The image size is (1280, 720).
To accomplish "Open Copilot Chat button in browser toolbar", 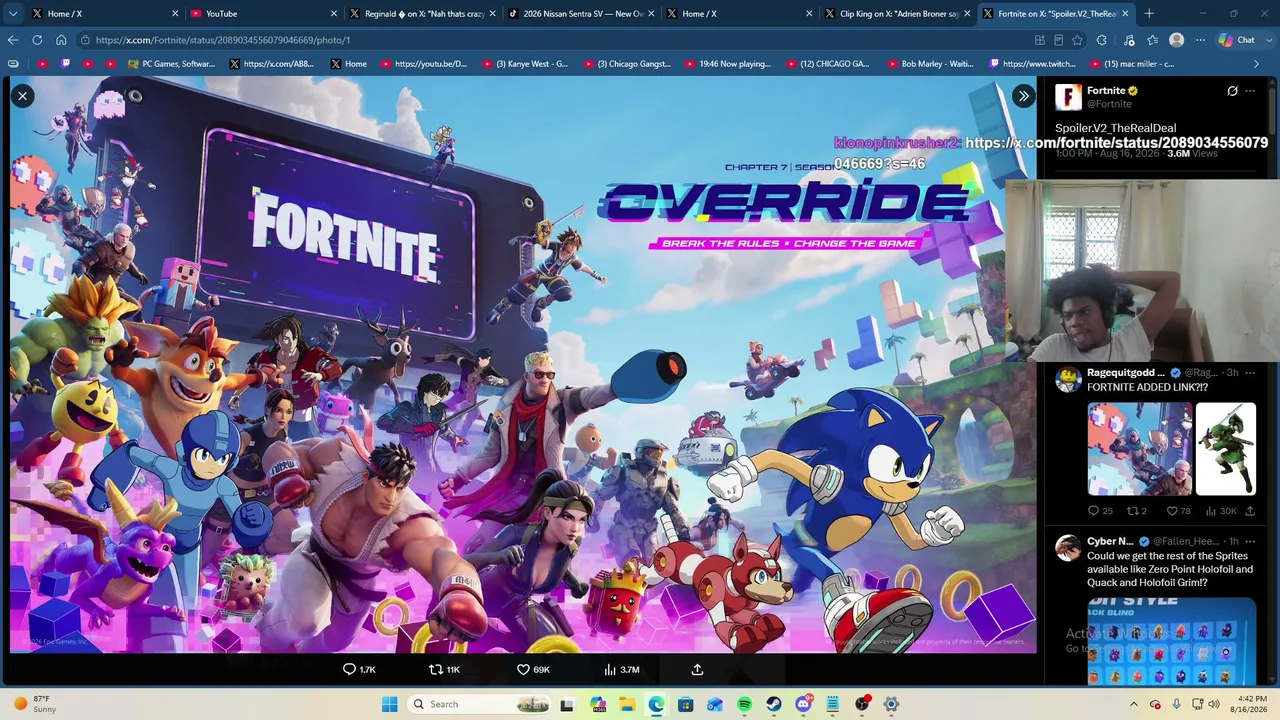I will [x=1237, y=40].
